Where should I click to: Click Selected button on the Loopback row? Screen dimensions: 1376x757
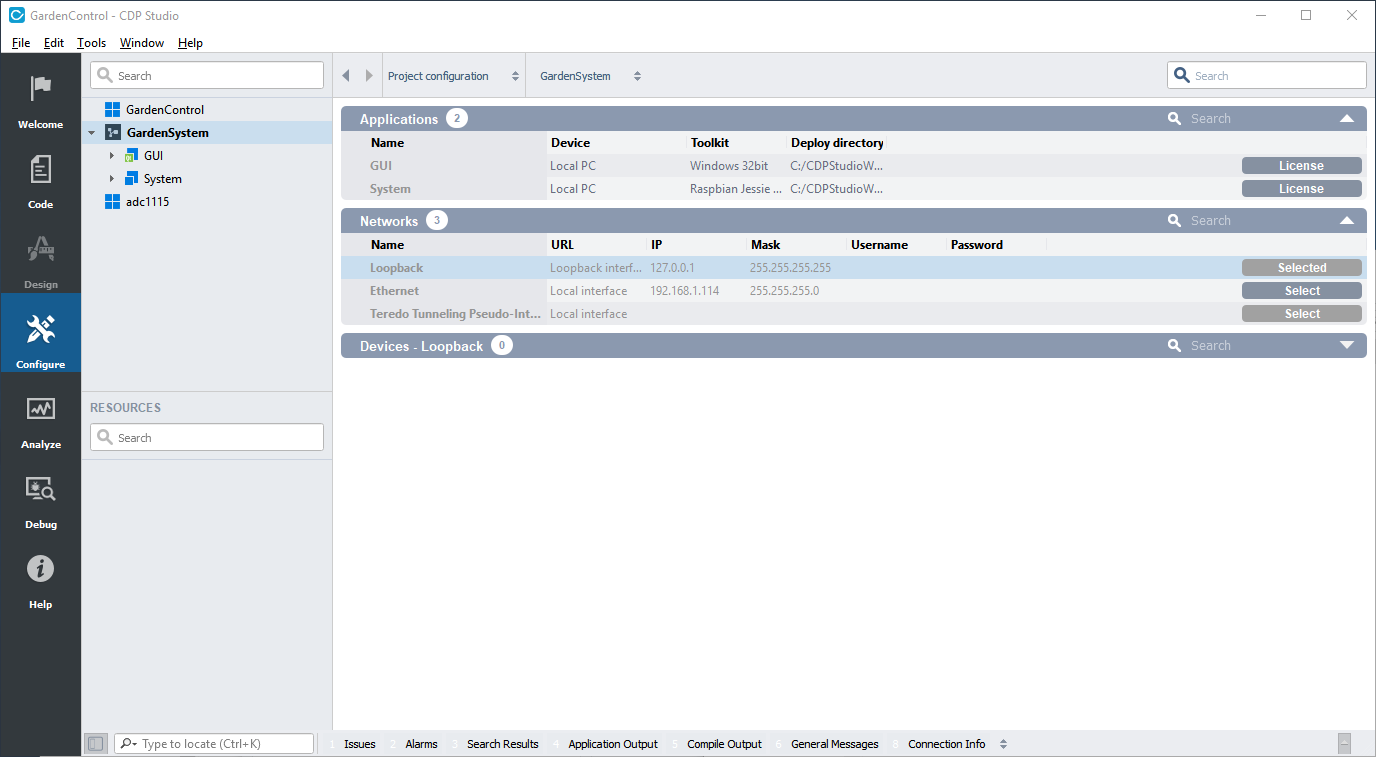coord(1301,268)
